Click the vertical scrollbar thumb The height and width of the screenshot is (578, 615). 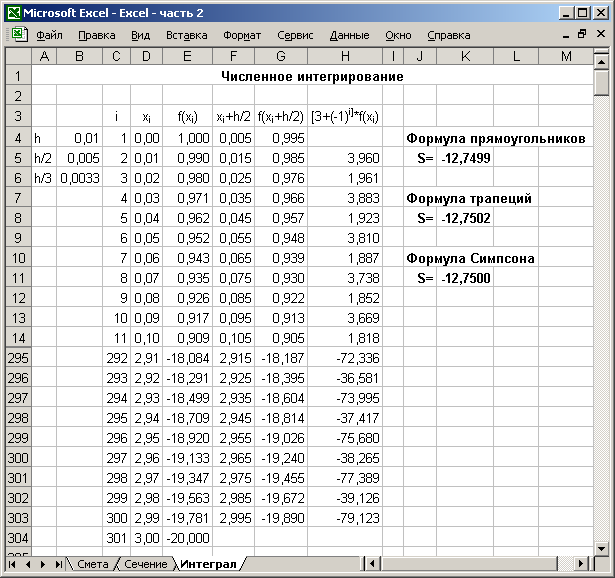click(x=601, y=82)
